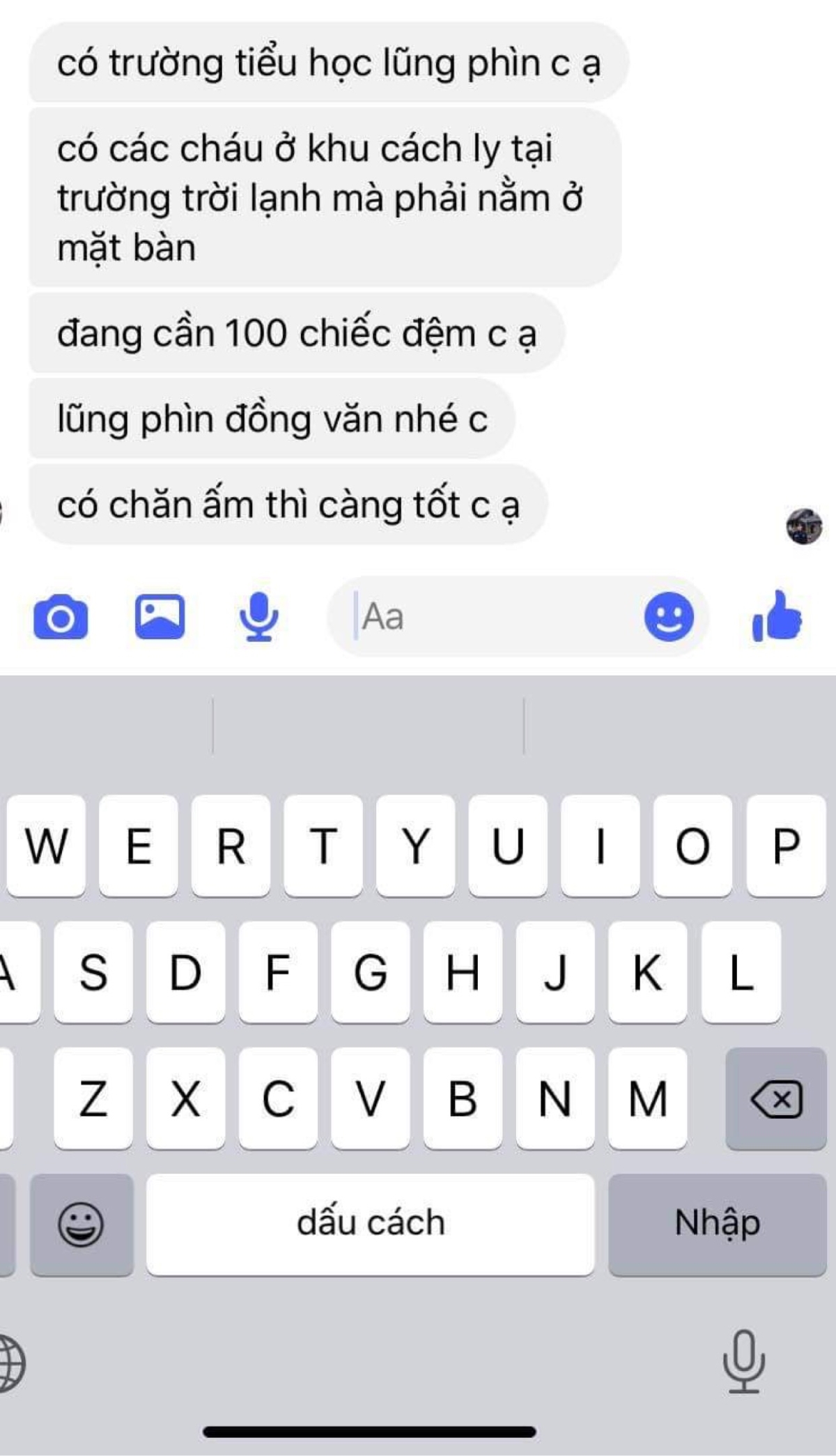The height and width of the screenshot is (1456, 836).
Task: Tap the message 'có chăn ấm thì càng tốt'
Action: [288, 505]
